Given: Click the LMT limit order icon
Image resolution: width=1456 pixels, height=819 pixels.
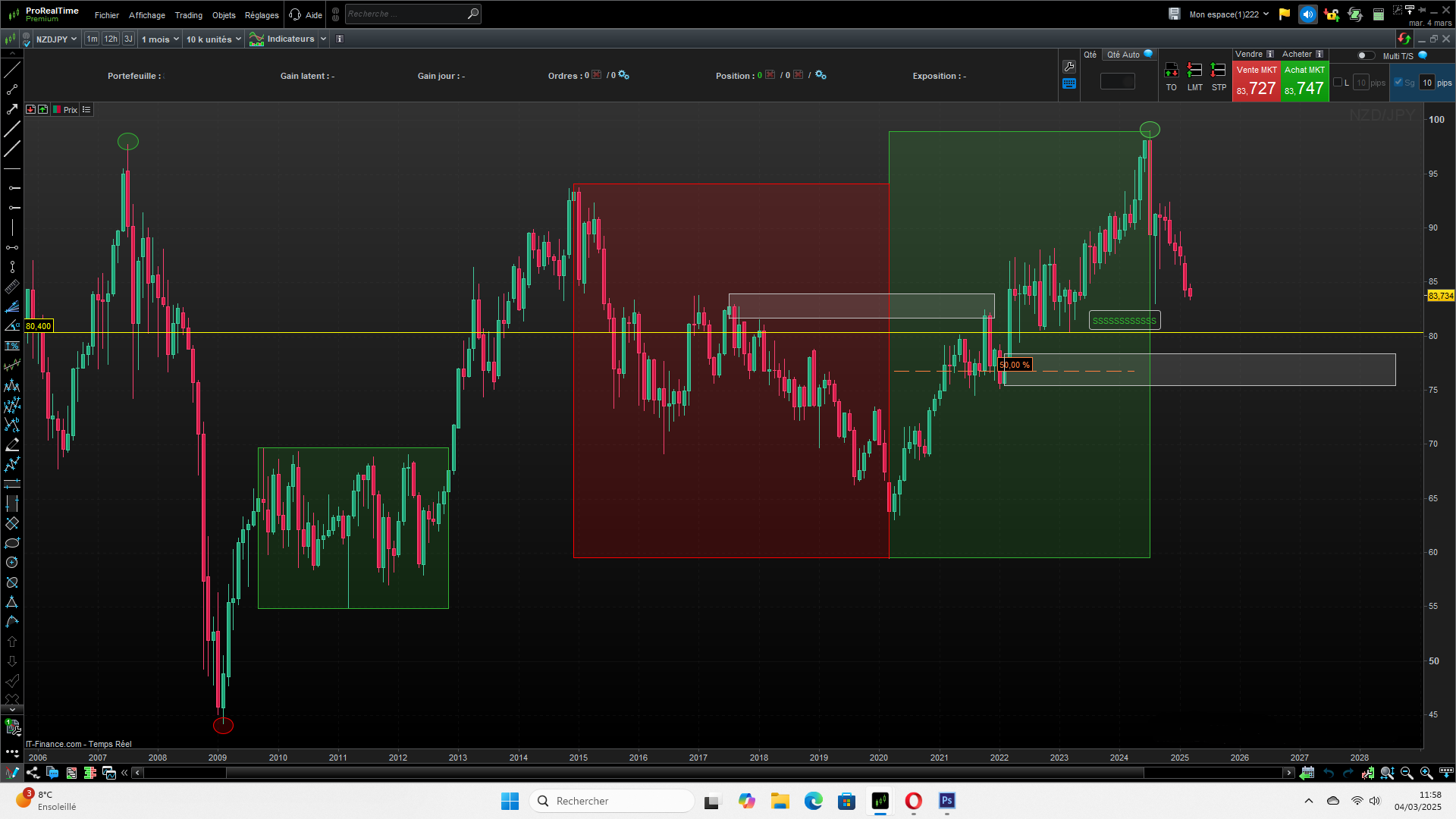Looking at the screenshot, I should tap(1194, 71).
